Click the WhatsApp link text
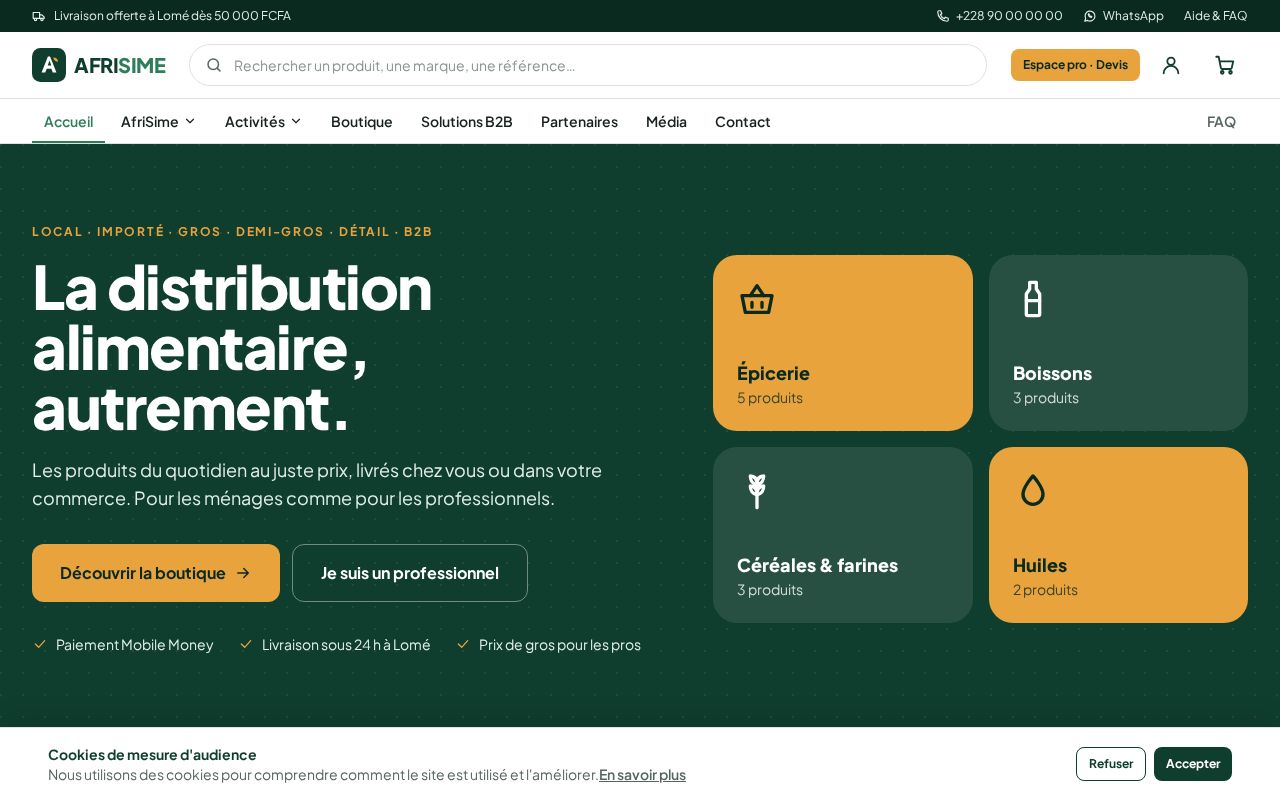 [x=1133, y=16]
